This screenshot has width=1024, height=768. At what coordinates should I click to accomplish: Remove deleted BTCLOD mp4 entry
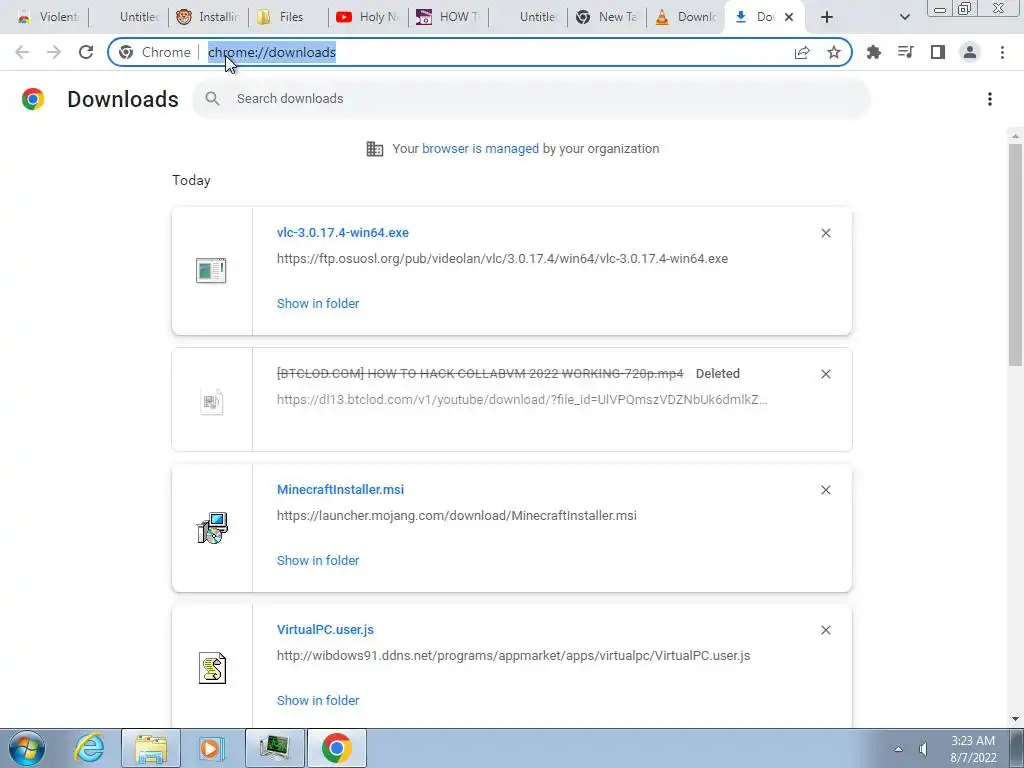click(x=825, y=374)
